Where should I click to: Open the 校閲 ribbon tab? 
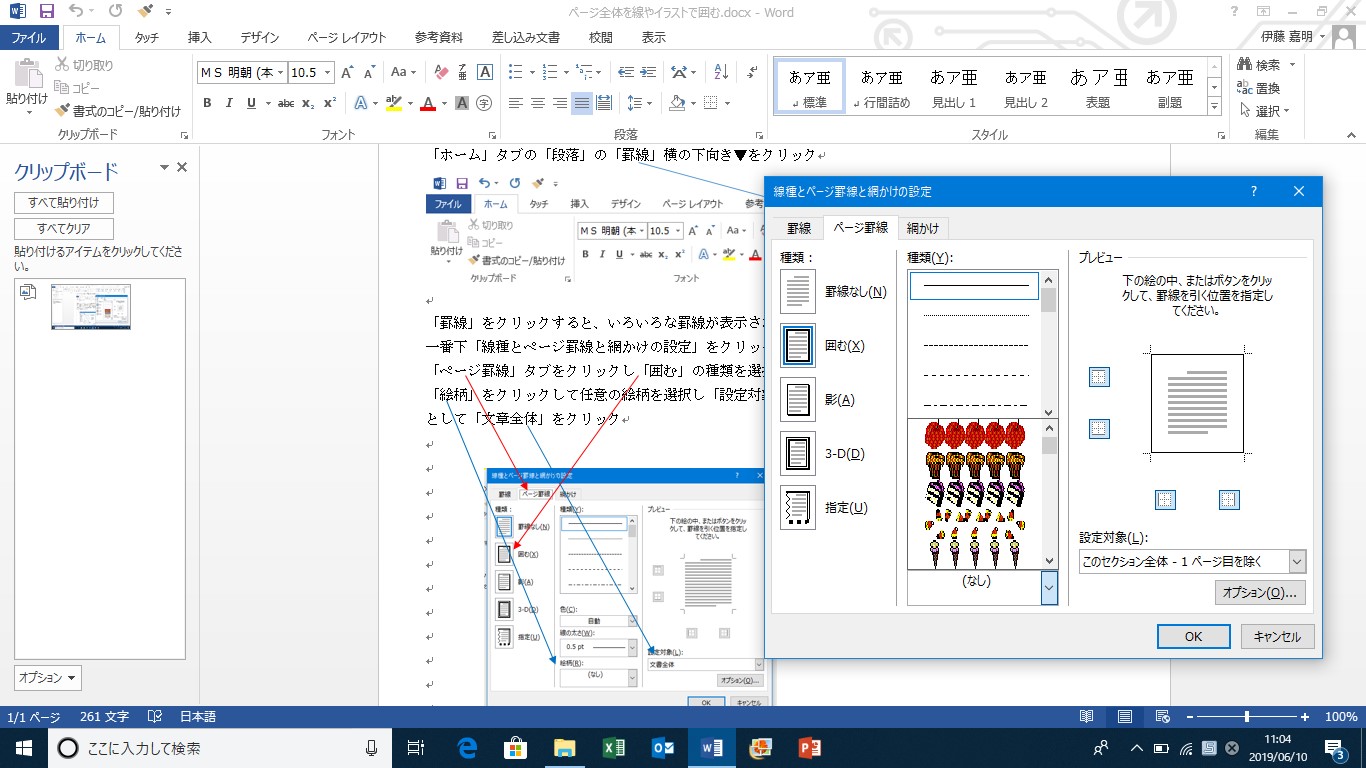[600, 38]
